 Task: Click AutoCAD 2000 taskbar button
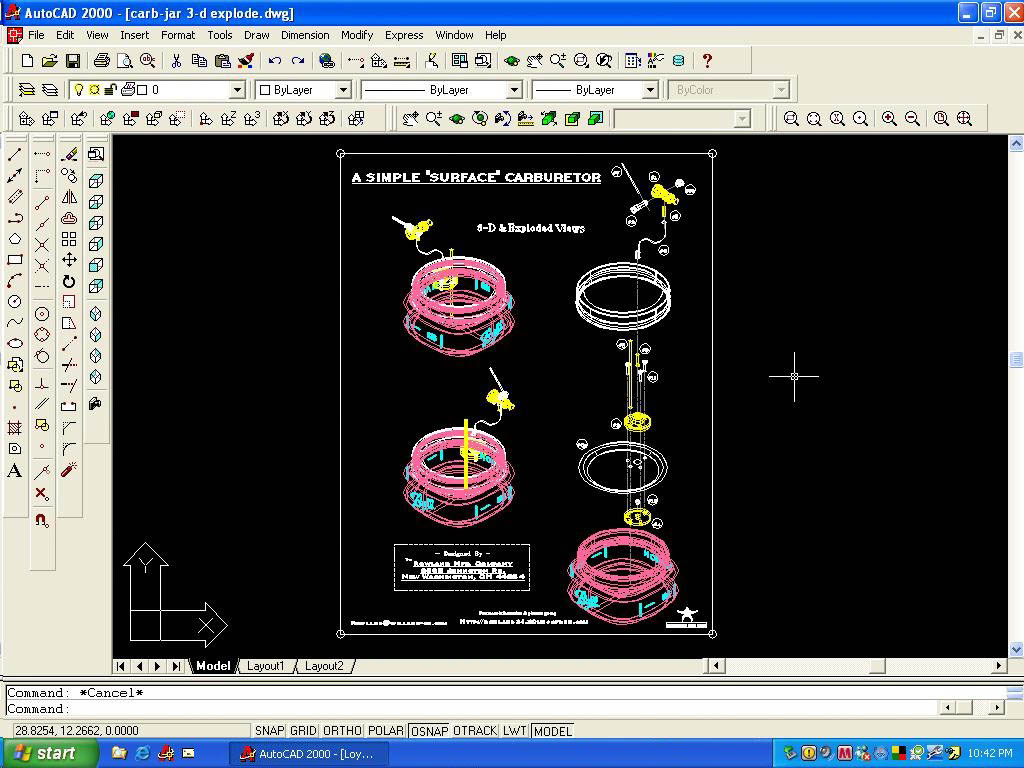(x=306, y=753)
